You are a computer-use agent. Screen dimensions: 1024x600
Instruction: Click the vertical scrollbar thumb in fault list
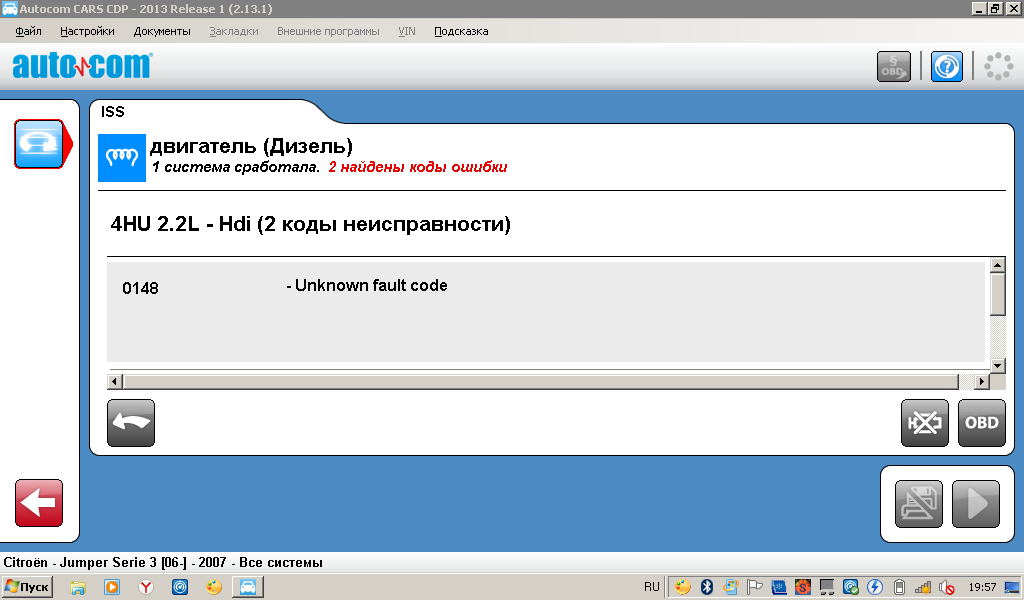pyautogui.click(x=997, y=294)
